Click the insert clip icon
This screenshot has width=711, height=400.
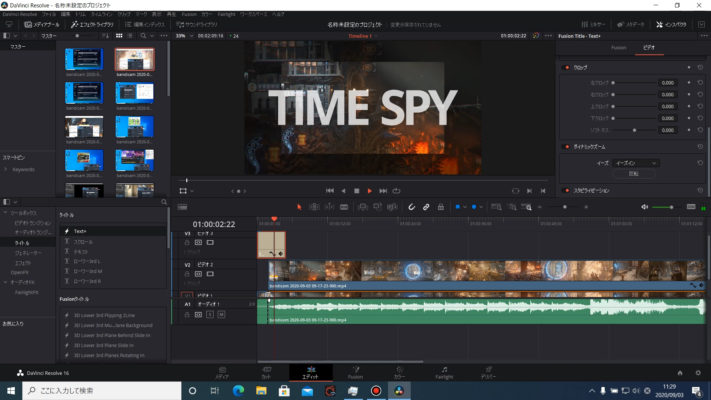tap(362, 207)
